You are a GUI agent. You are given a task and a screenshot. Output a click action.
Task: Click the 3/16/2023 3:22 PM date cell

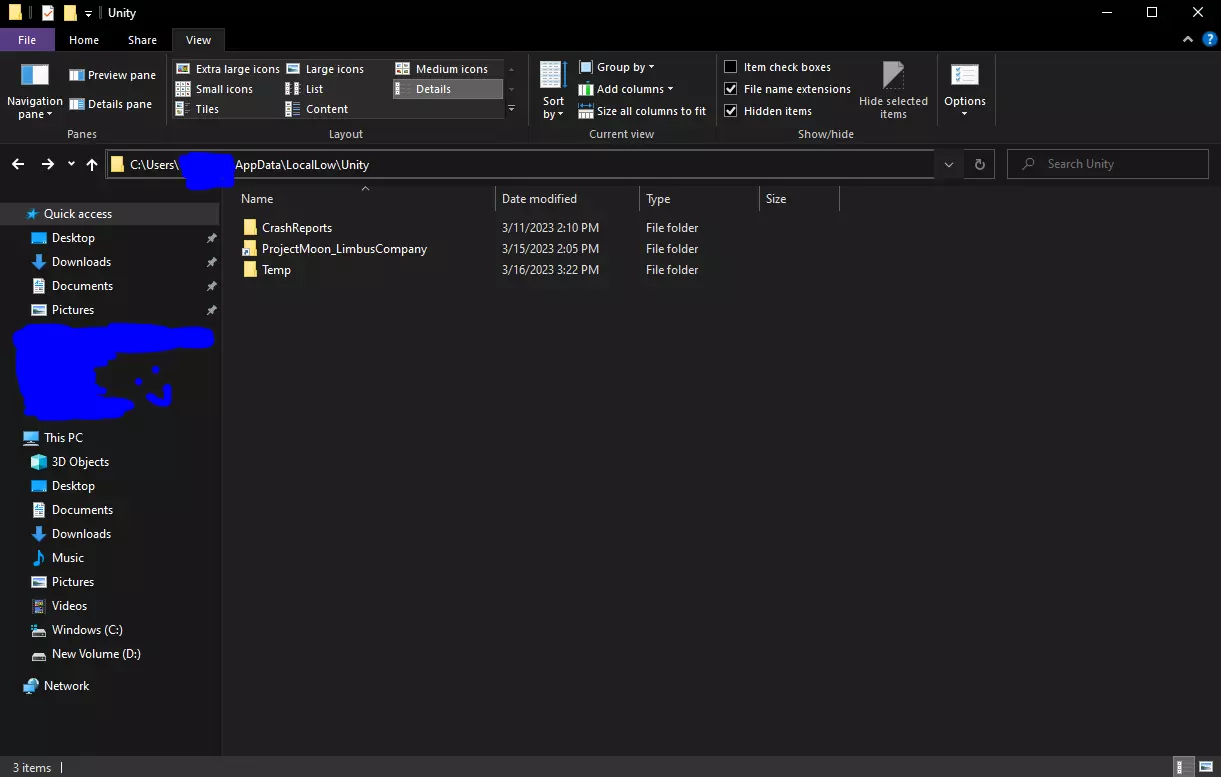point(550,270)
